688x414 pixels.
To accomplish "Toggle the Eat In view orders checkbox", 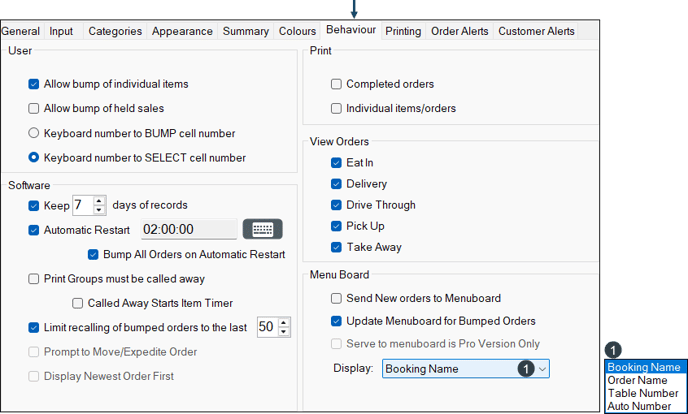I will pos(336,163).
